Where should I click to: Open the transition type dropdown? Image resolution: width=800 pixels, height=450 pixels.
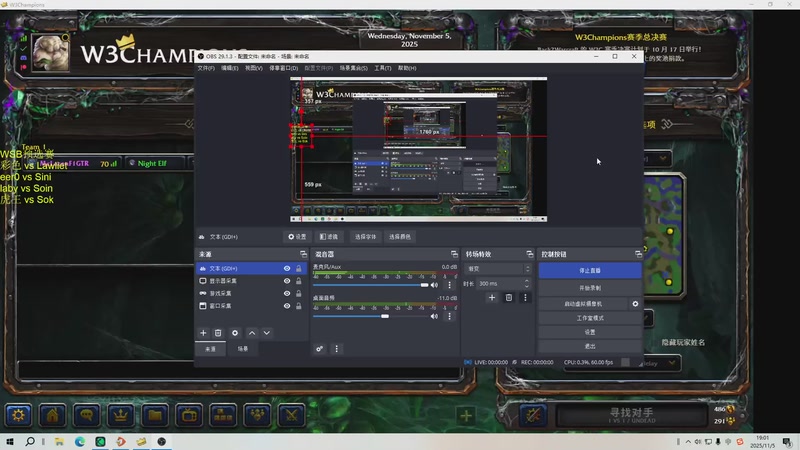[498, 269]
